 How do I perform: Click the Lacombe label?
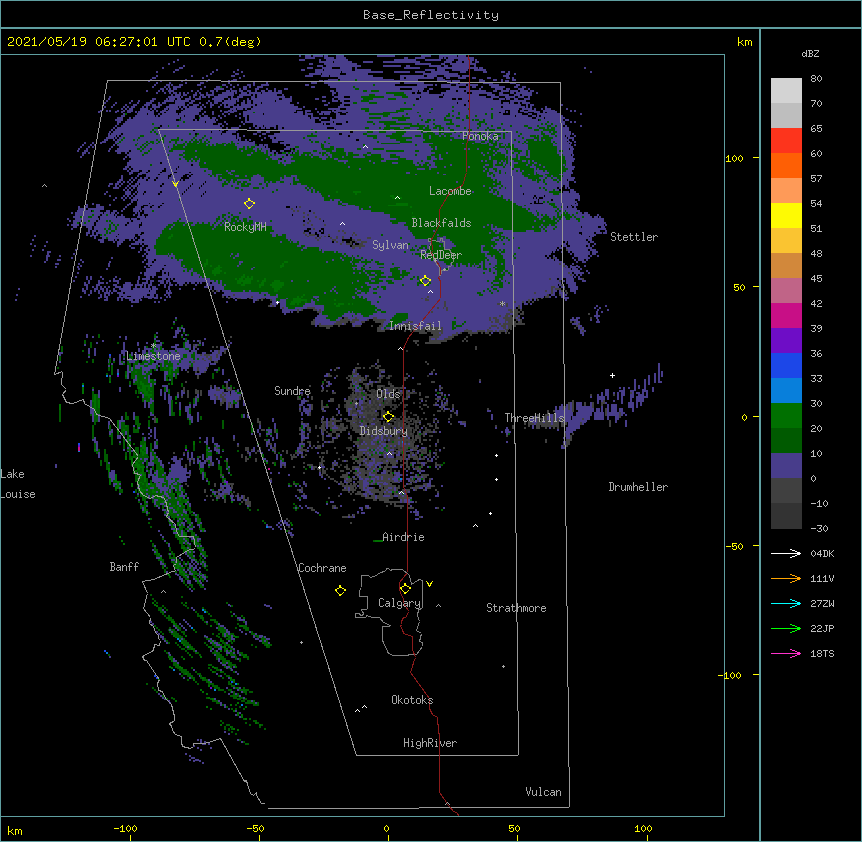tap(450, 191)
